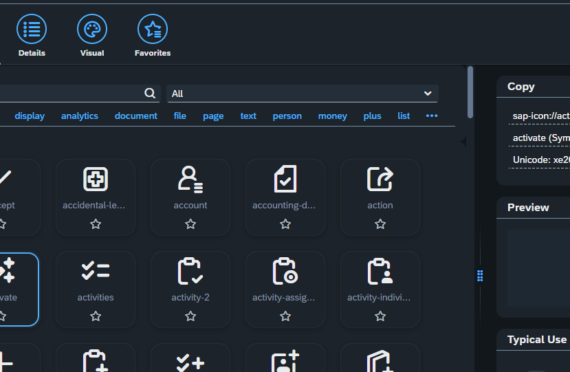
Task: Click the search magnifier icon
Action: click(x=150, y=93)
